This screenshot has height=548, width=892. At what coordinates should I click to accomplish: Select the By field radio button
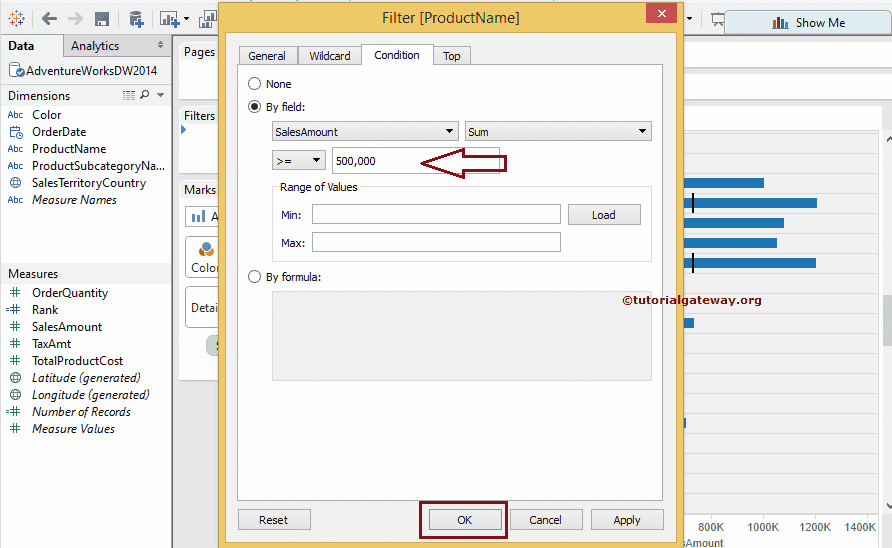[254, 106]
